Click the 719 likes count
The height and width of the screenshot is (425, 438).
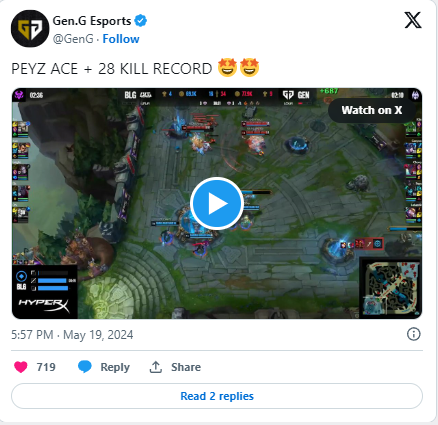click(x=46, y=367)
